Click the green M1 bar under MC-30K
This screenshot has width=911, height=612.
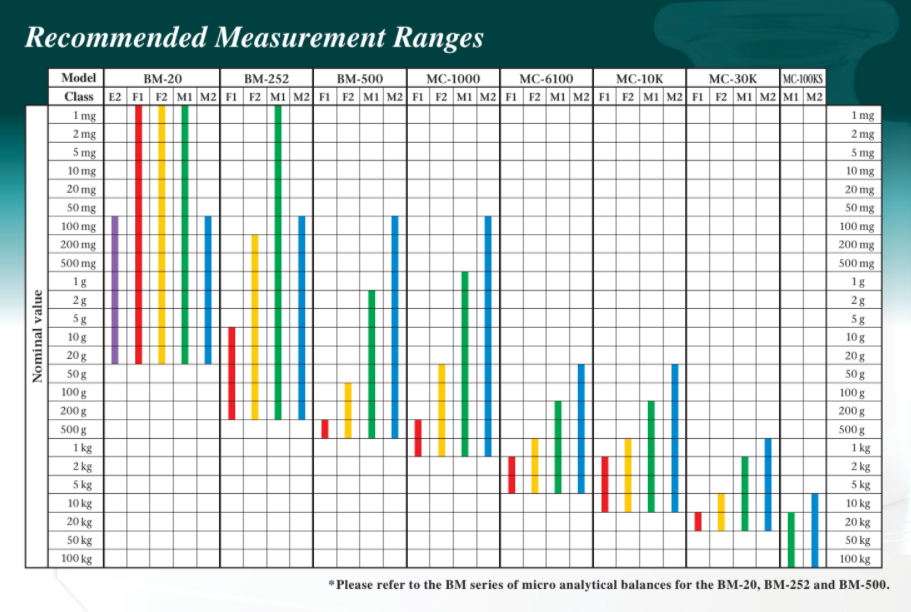click(745, 494)
